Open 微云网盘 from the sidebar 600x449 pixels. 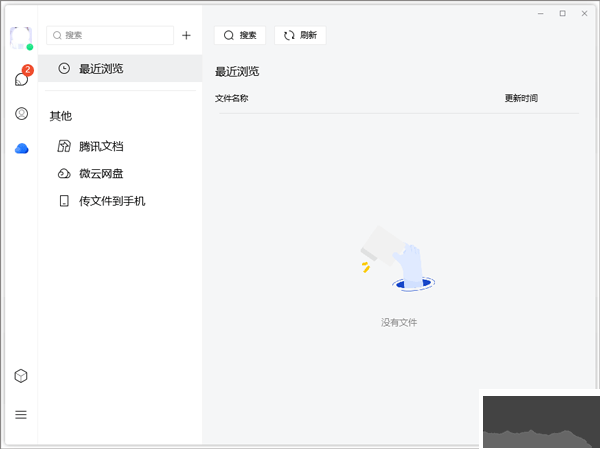pos(100,173)
